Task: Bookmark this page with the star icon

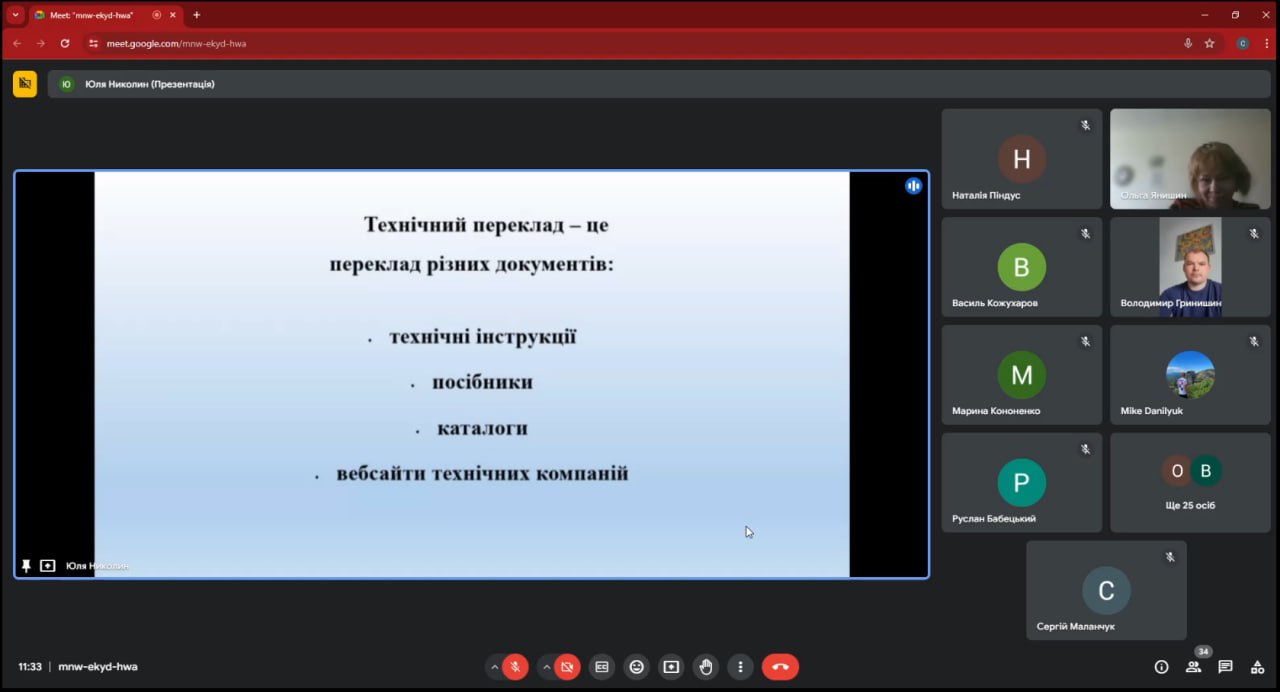Action: 1209,43
